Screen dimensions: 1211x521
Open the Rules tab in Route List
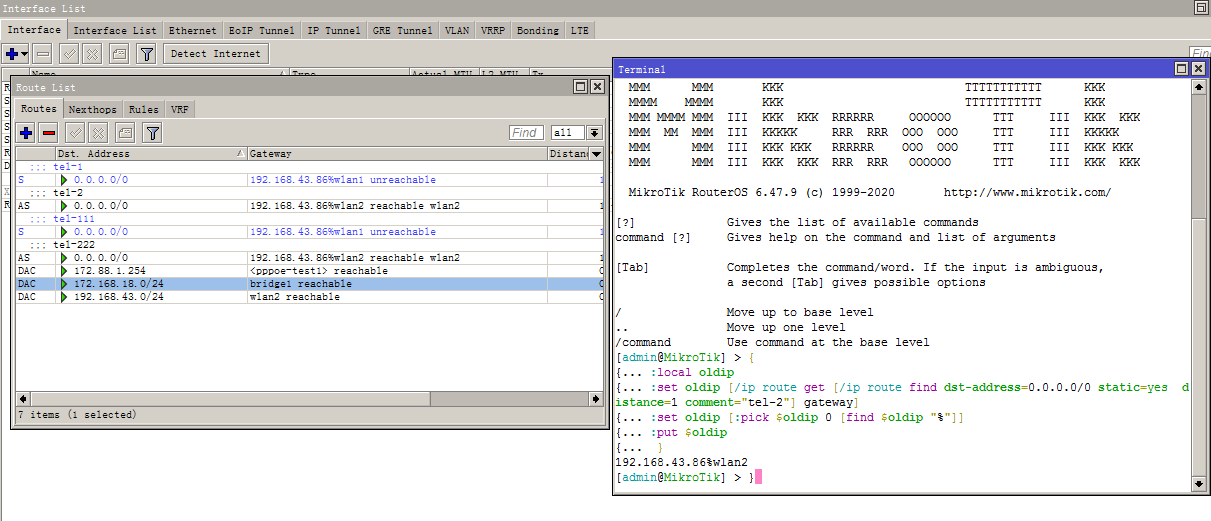(x=143, y=109)
